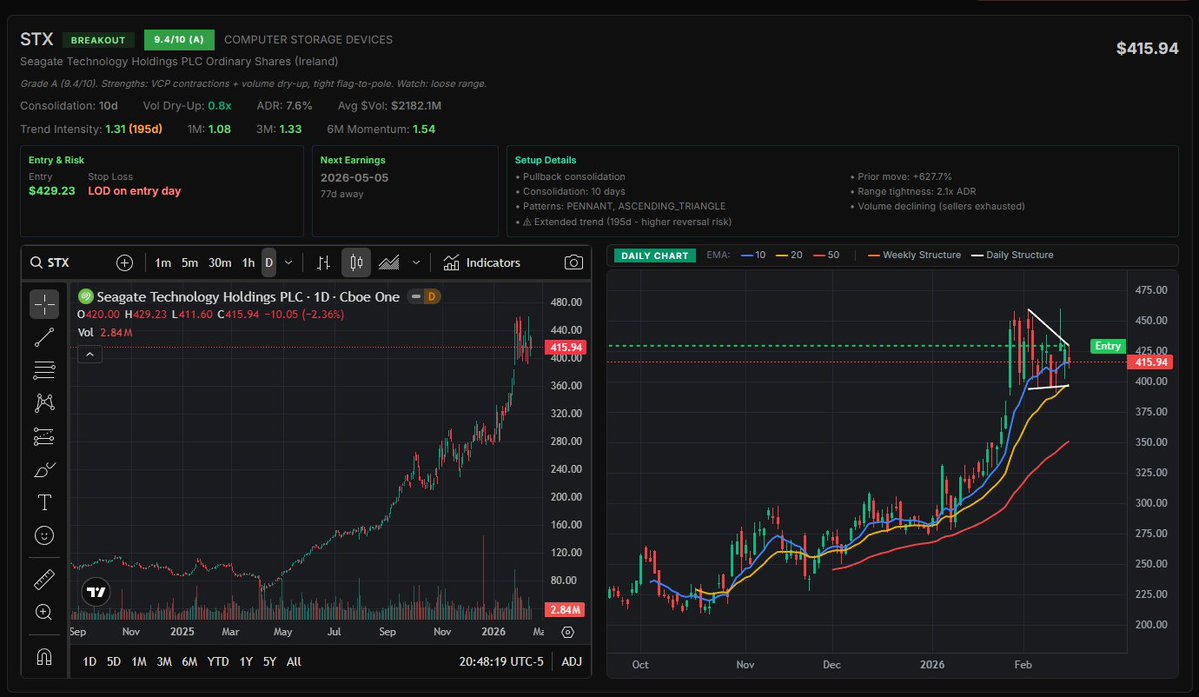Image resolution: width=1199 pixels, height=697 pixels.
Task: Expand the timeframe interval dropdown arrow
Action: [x=288, y=263]
